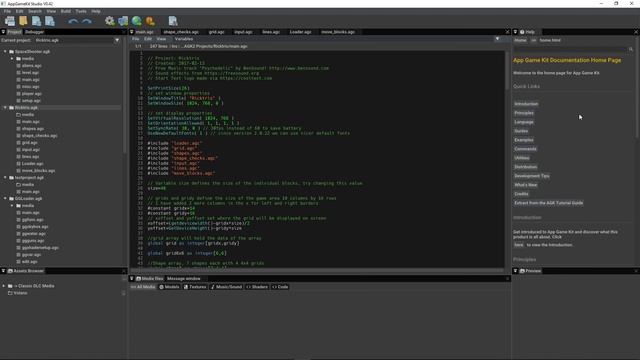
Task: Open Extract from the AGK Tutorial Guide link
Action: click(x=549, y=202)
